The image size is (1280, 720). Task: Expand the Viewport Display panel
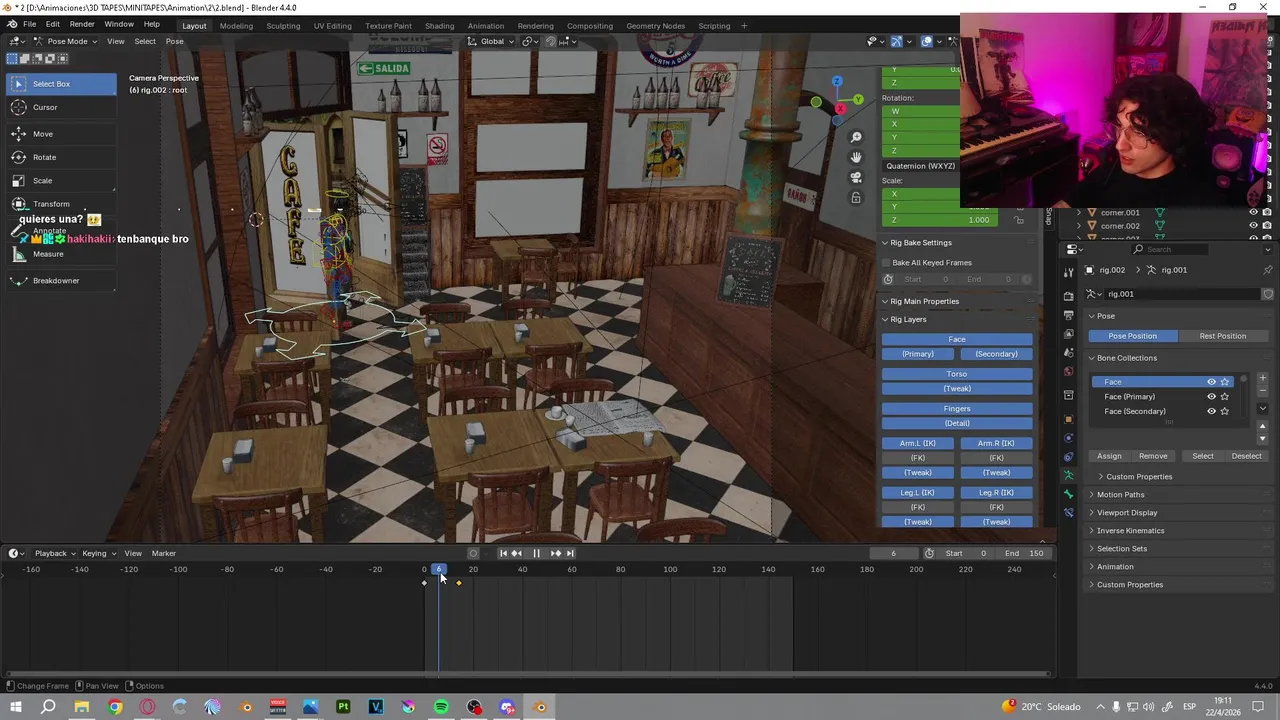tap(1127, 513)
